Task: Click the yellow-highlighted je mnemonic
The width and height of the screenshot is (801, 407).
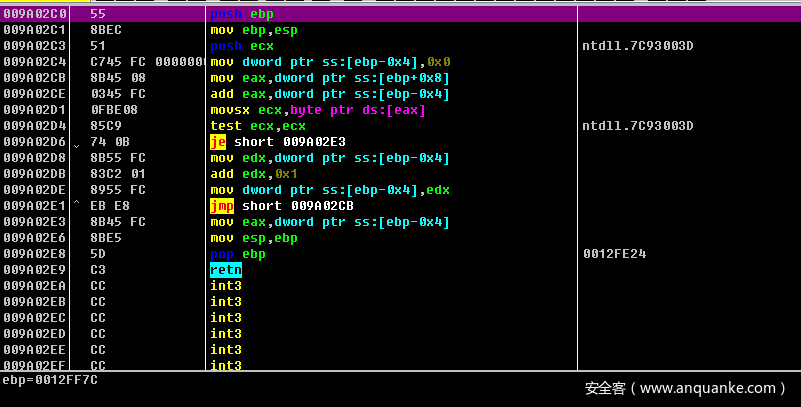Action: 218,142
